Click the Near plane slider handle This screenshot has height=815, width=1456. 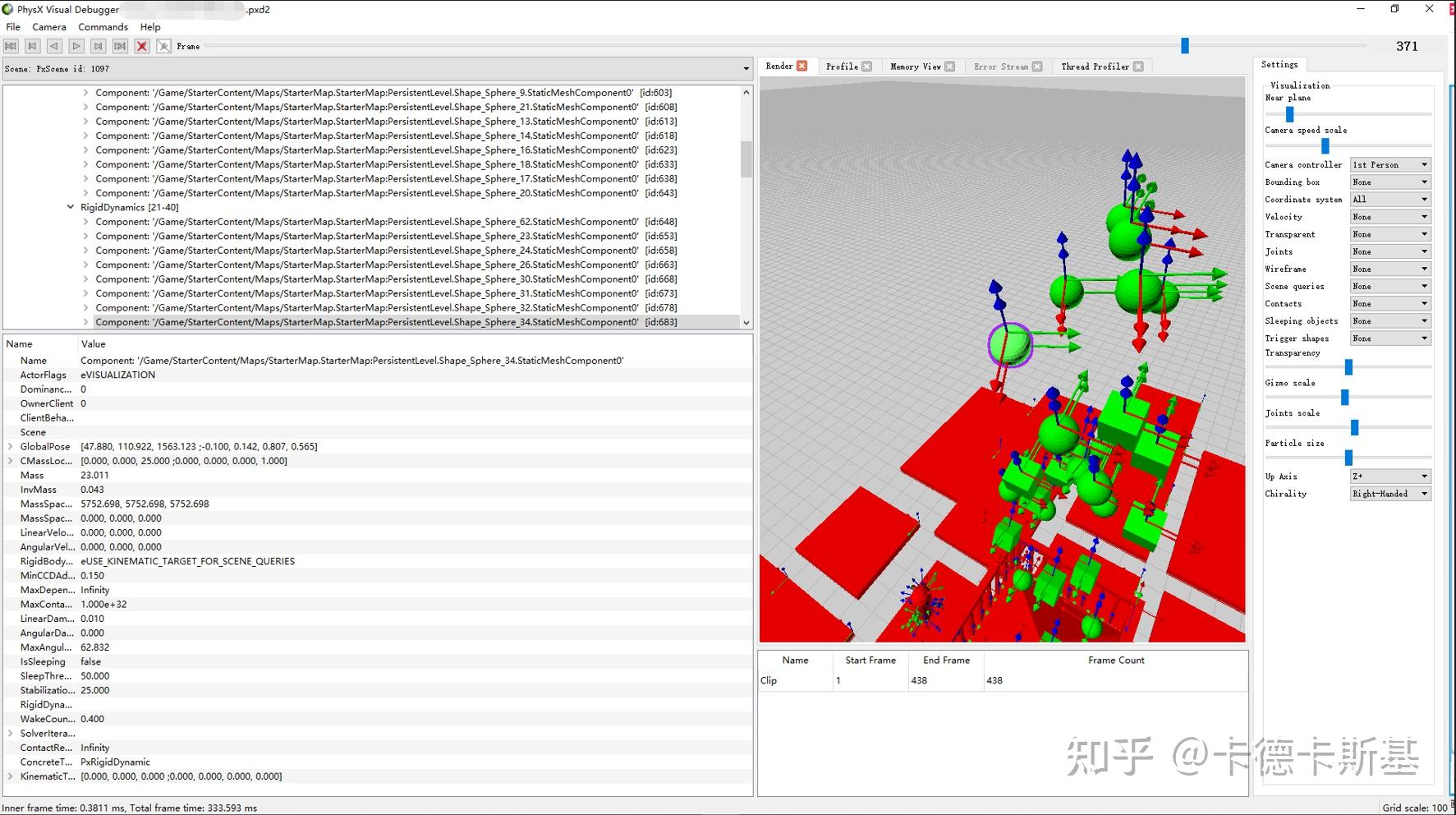click(x=1289, y=114)
